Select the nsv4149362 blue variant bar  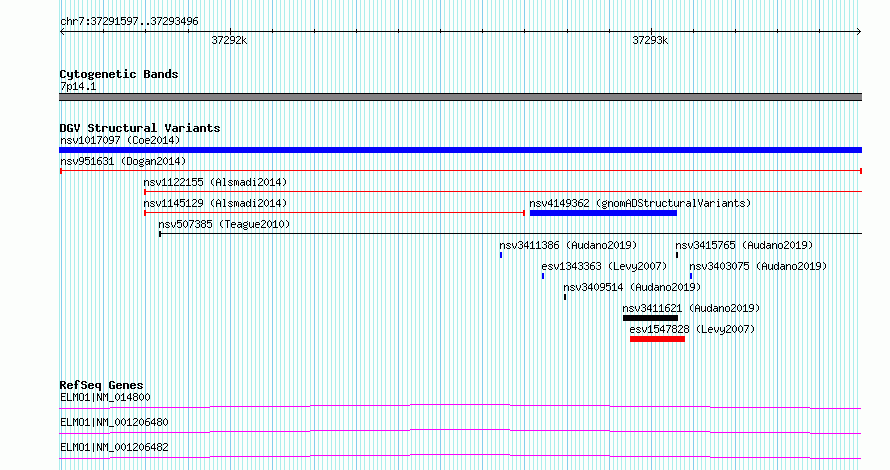(603, 213)
